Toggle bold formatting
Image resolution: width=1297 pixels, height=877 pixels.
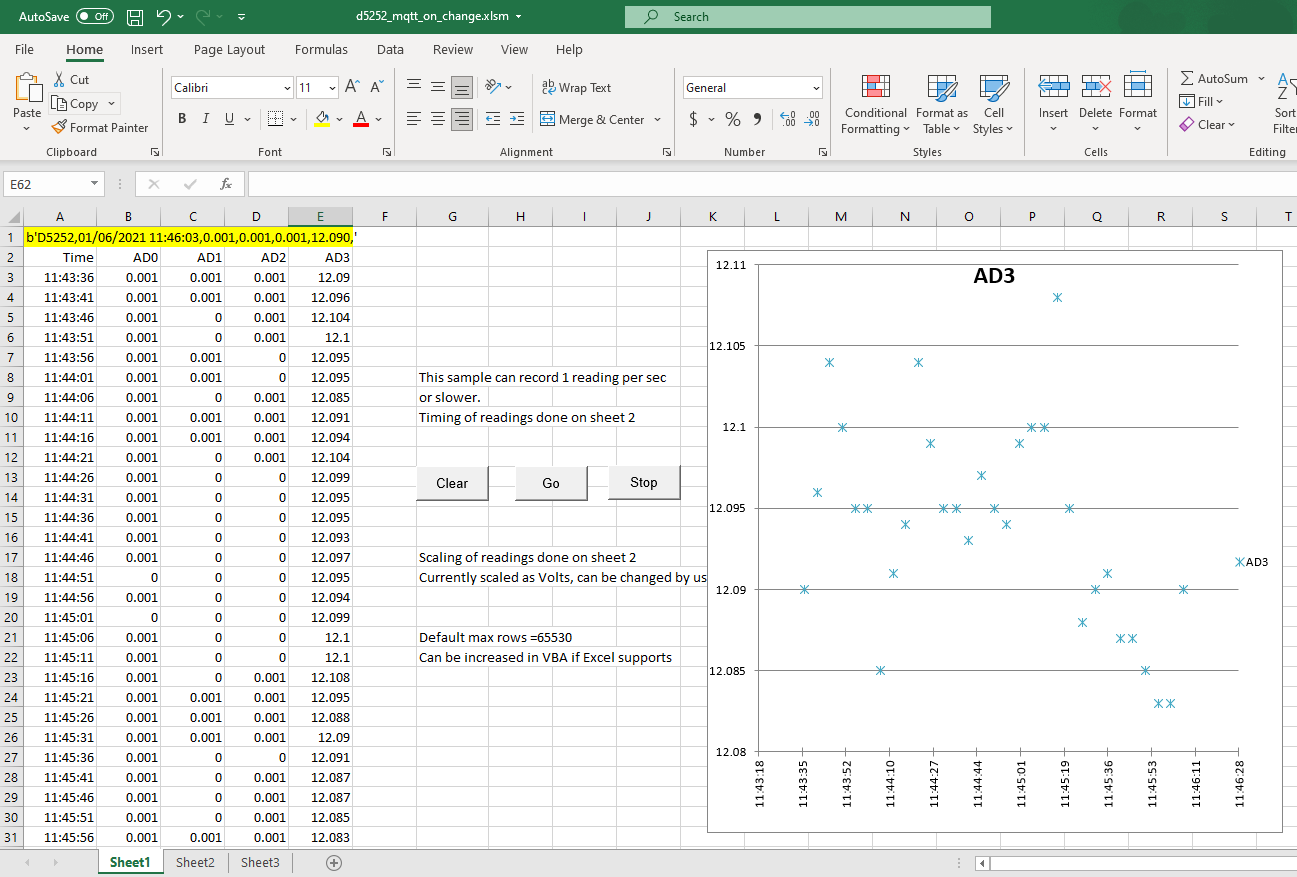182,119
